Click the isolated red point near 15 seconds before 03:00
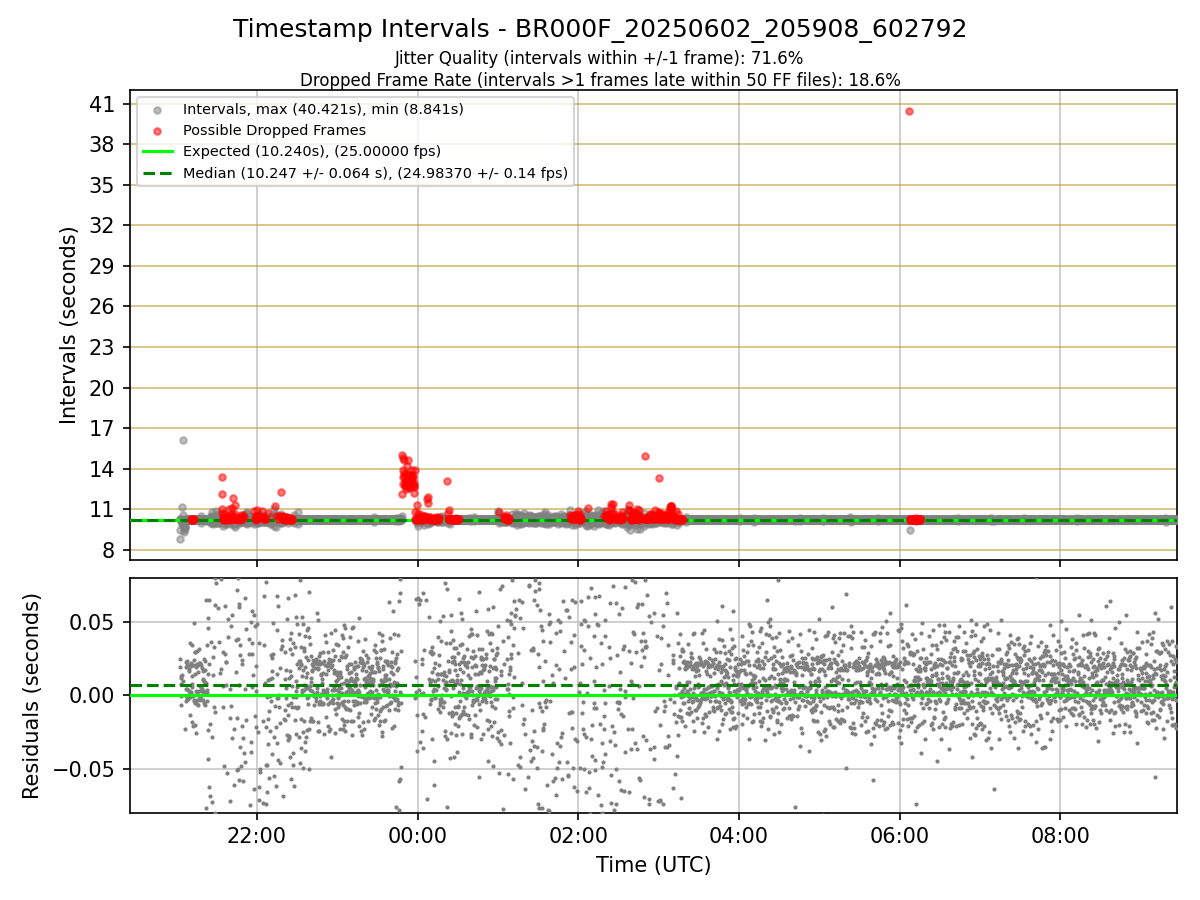Viewport: 1200px width, 900px height. click(x=645, y=457)
